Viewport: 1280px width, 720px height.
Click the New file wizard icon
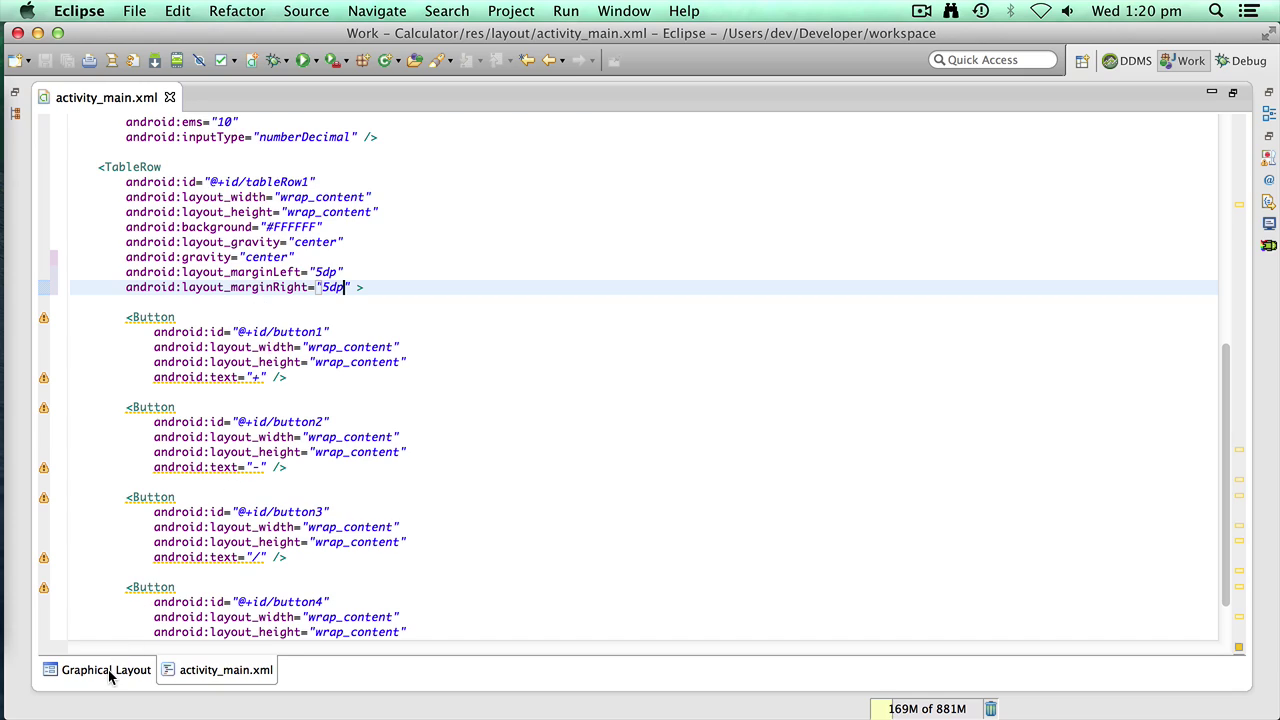click(x=16, y=60)
